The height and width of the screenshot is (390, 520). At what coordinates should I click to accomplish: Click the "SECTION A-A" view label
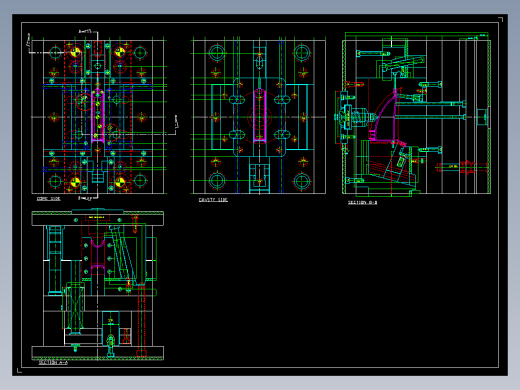[x=53, y=363]
